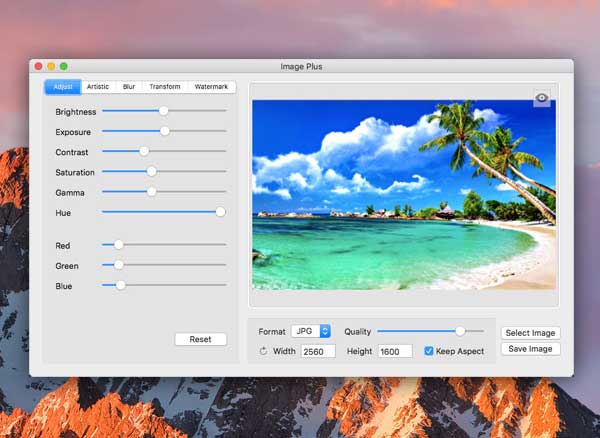The image size is (600, 438).
Task: Open the Blur tab
Action: [129, 87]
